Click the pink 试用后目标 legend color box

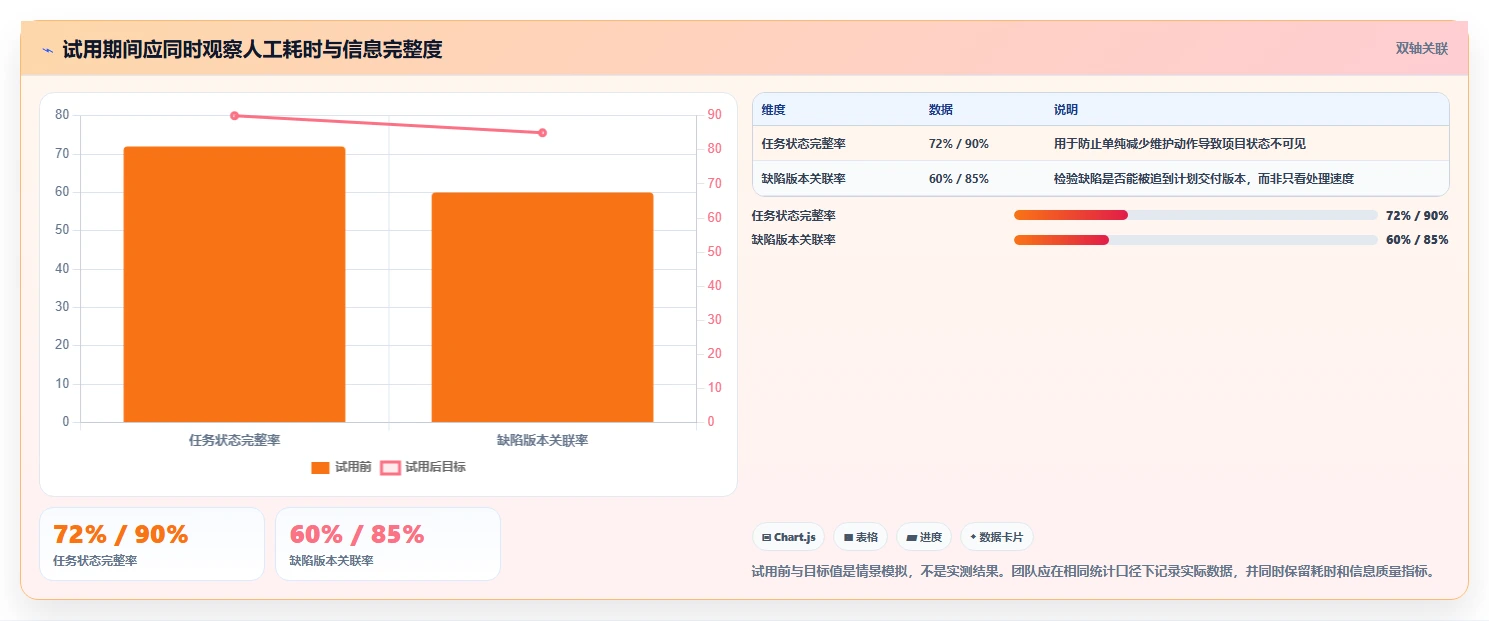pyautogui.click(x=390, y=467)
